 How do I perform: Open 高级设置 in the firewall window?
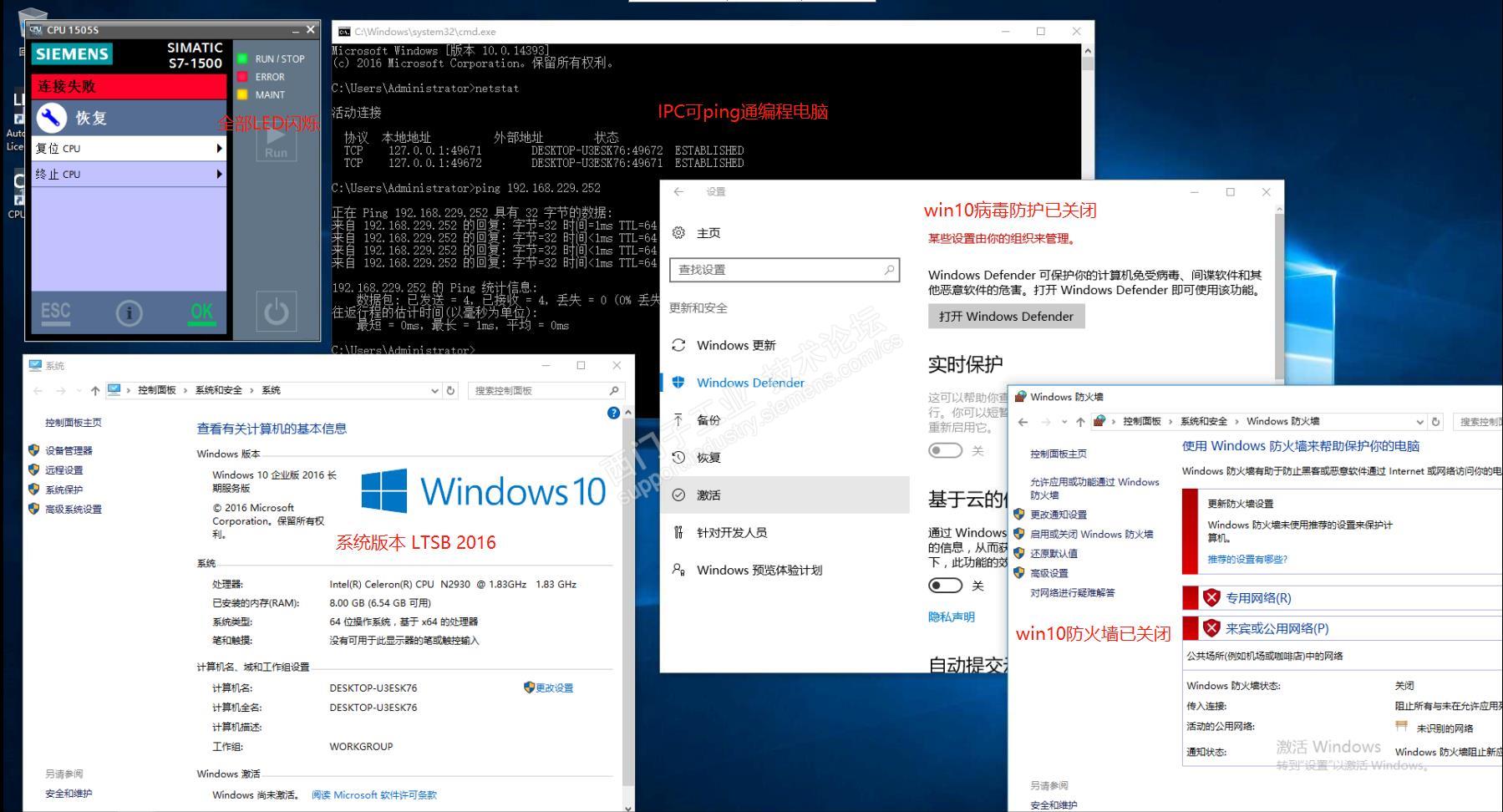1049,573
